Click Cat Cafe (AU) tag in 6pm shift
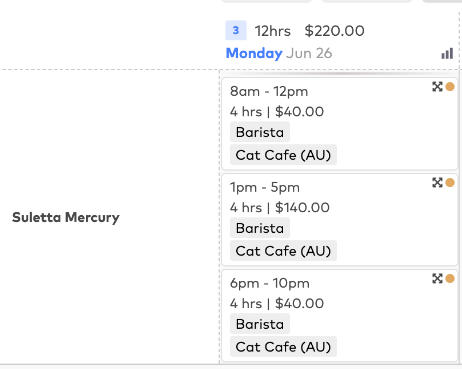This screenshot has height=369, width=462. 283,347
